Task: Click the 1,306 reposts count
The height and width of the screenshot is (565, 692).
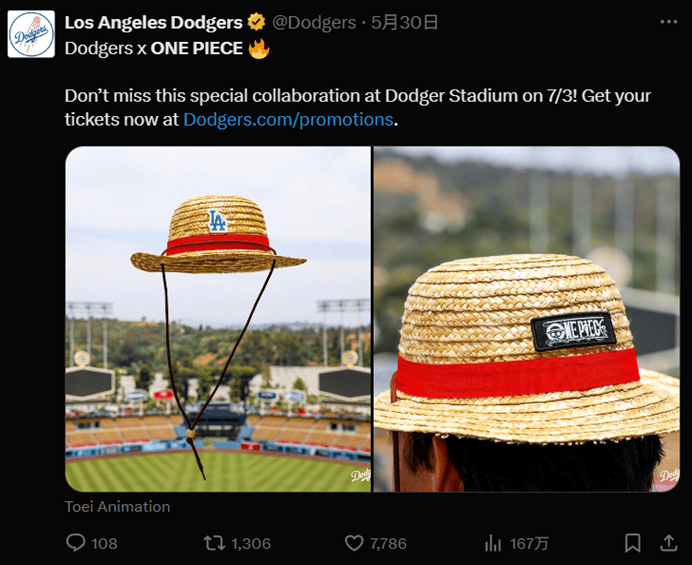Action: [x=250, y=543]
